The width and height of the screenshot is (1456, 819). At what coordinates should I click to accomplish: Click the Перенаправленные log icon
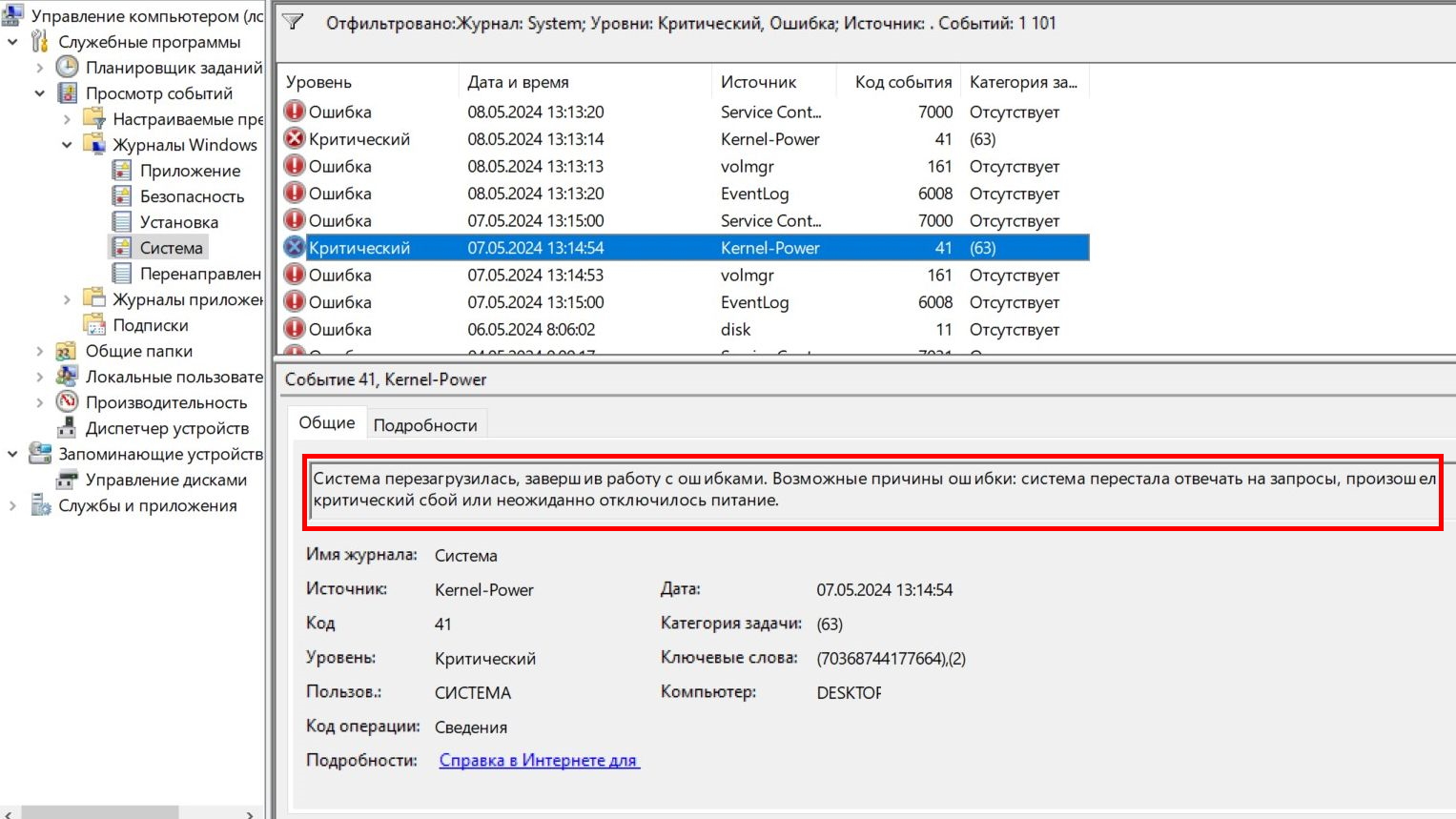click(121, 273)
